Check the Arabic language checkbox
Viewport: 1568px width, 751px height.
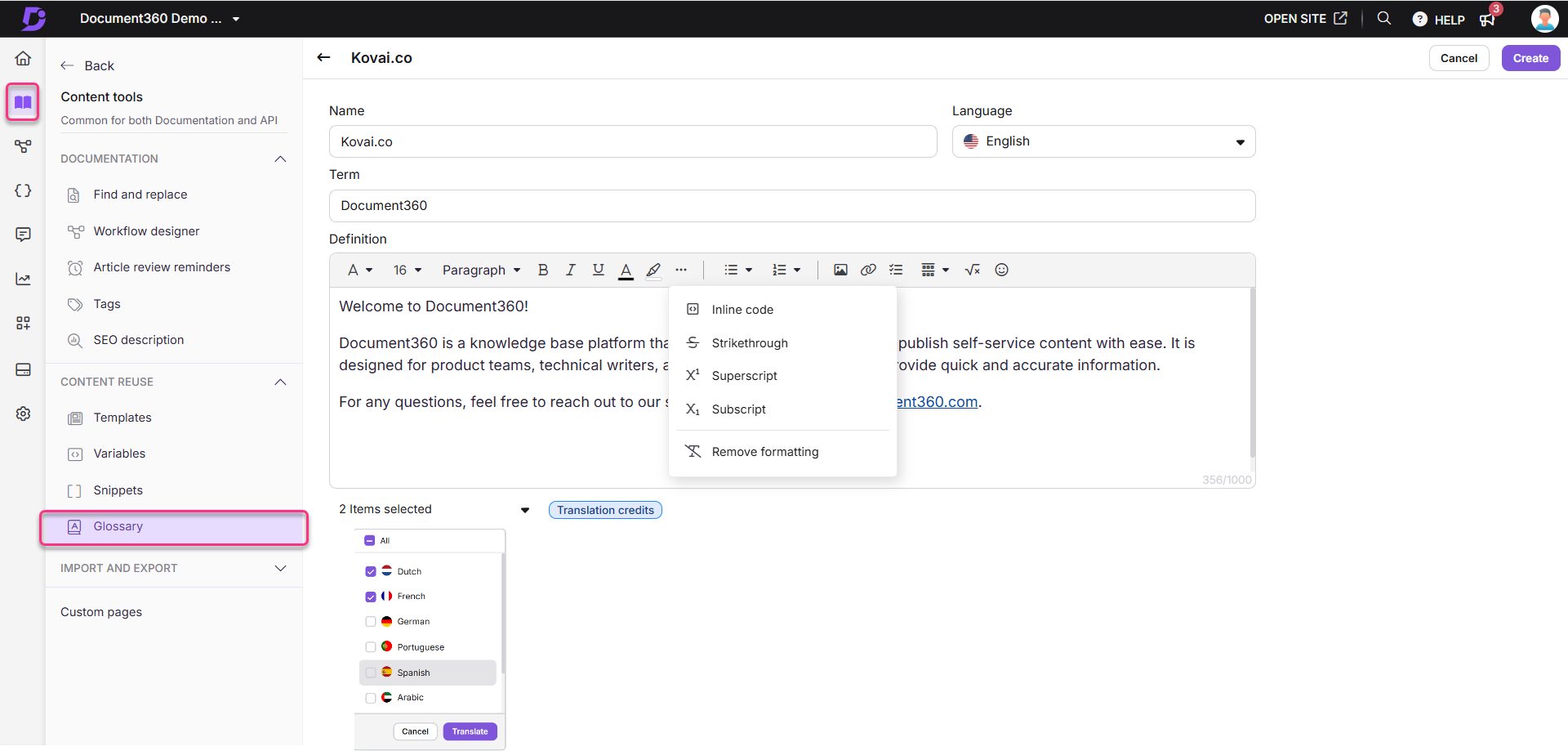[x=371, y=698]
